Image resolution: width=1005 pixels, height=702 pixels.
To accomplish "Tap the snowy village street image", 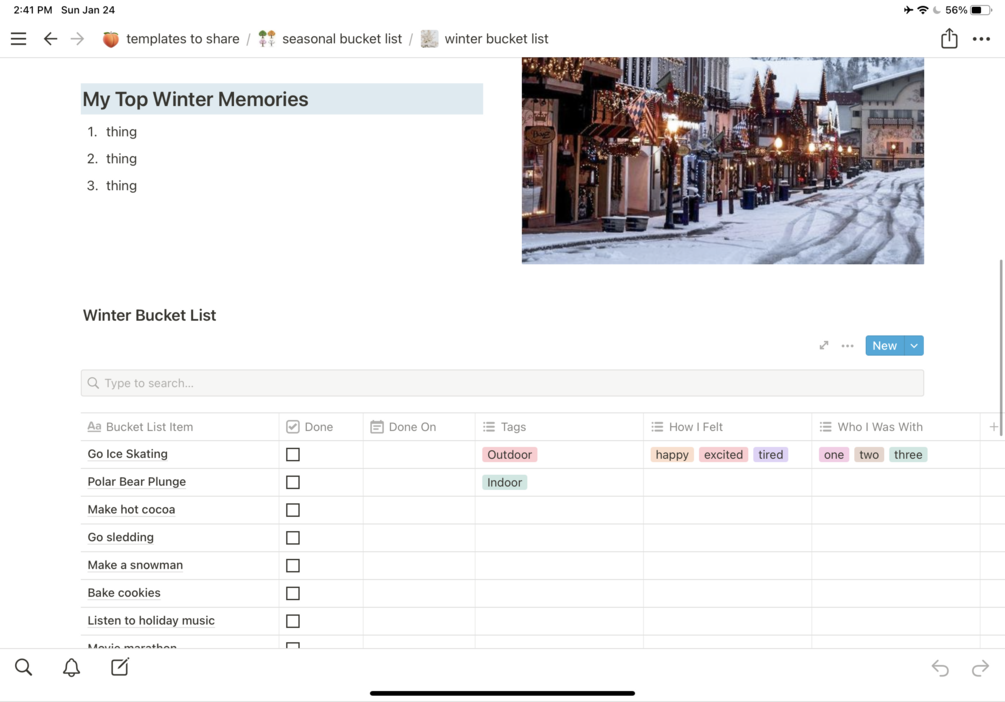I will click(x=723, y=160).
